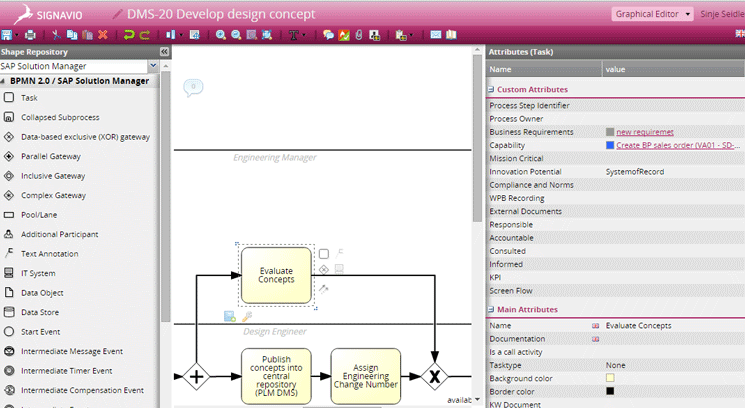Click the chart analysis toolbar icon
745x408 pixels.
[x=344, y=35]
